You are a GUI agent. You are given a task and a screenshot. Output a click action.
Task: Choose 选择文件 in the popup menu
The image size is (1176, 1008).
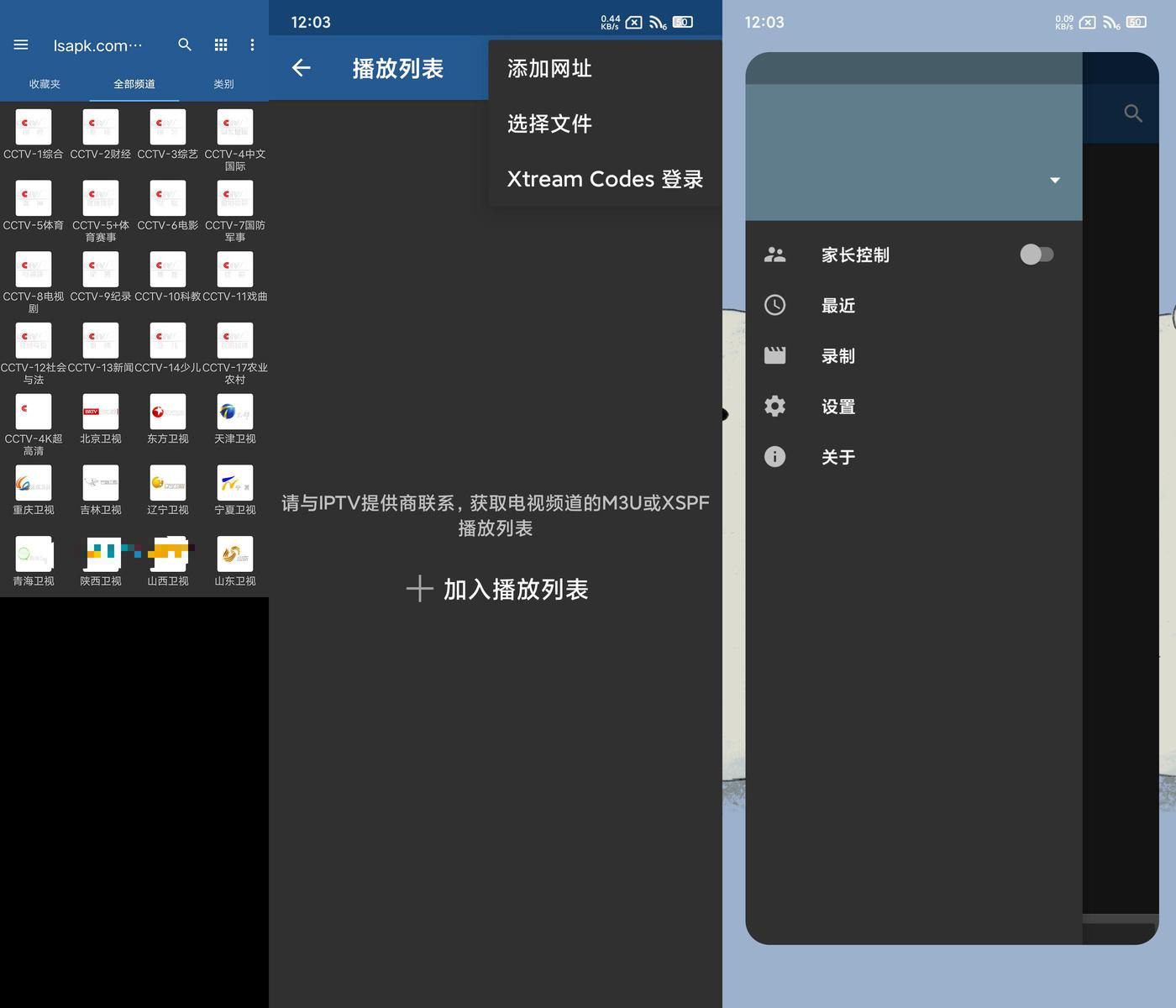[549, 124]
